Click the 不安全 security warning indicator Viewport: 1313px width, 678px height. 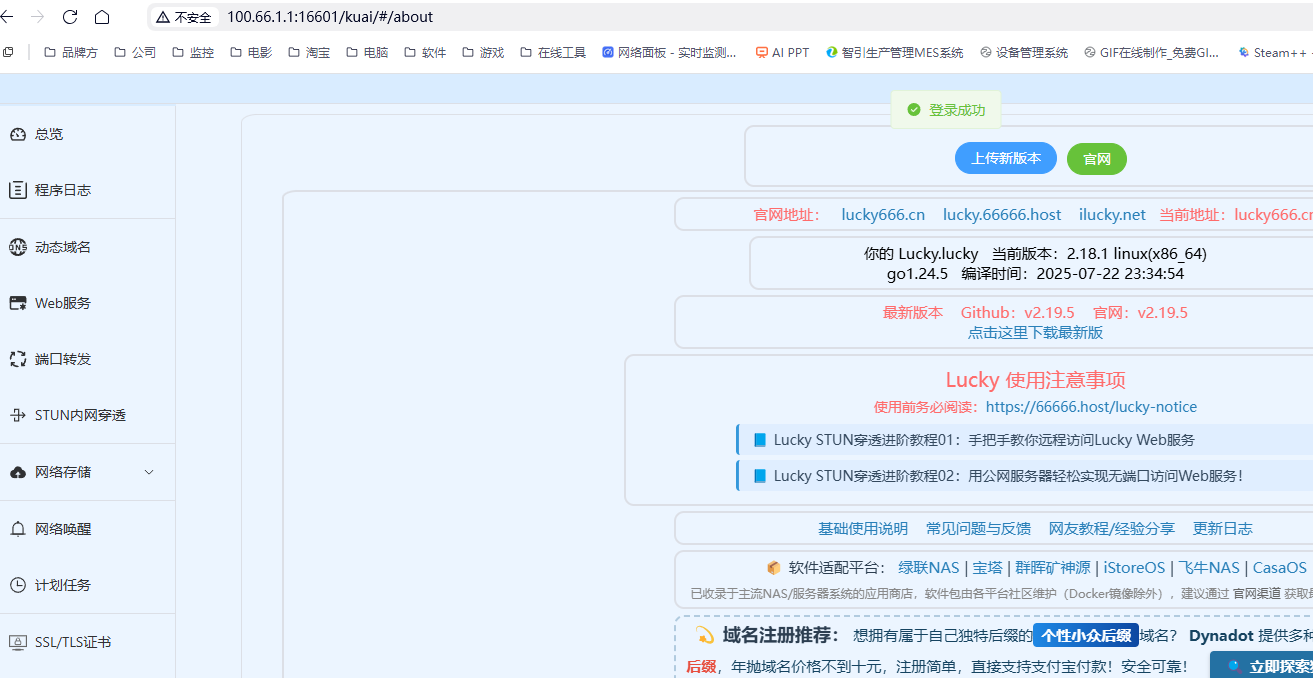183,17
